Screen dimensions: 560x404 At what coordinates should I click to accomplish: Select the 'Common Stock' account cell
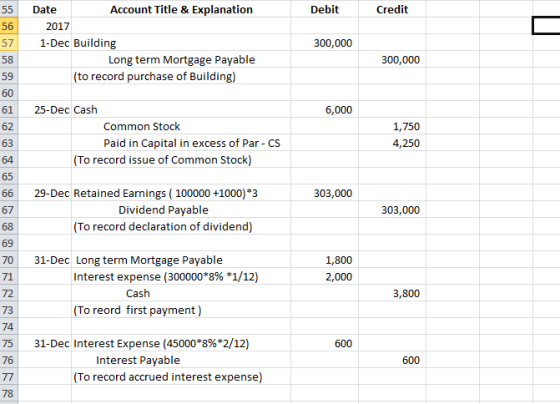coord(181,126)
